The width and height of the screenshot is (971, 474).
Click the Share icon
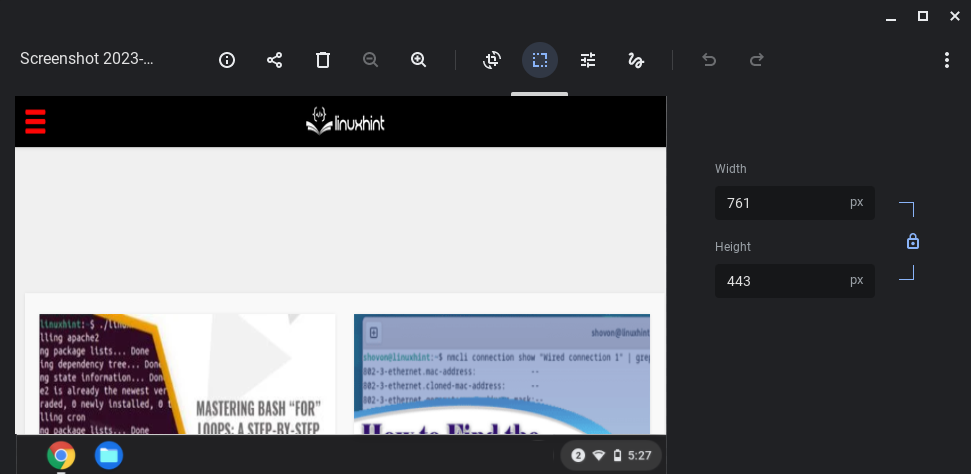coord(275,60)
